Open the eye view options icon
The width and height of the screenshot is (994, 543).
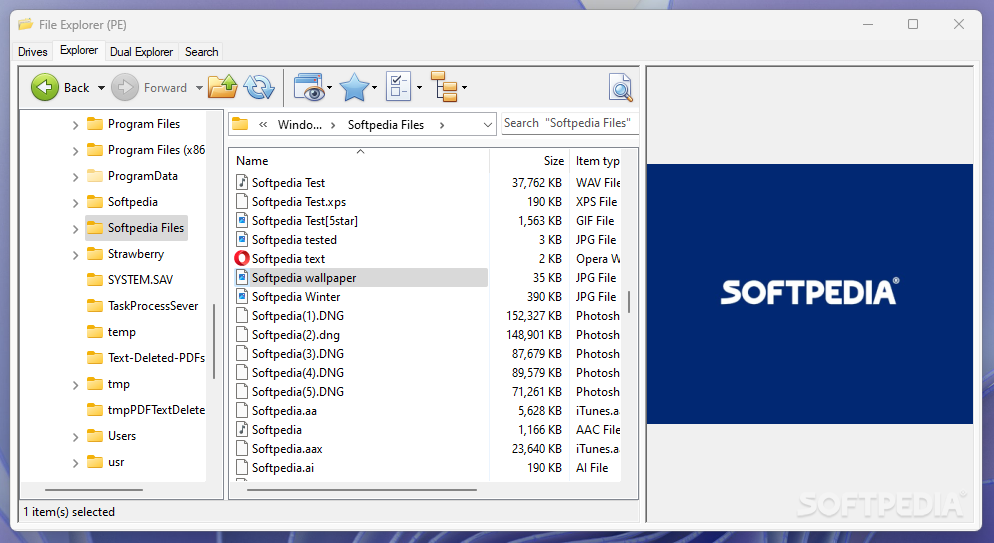click(x=309, y=87)
